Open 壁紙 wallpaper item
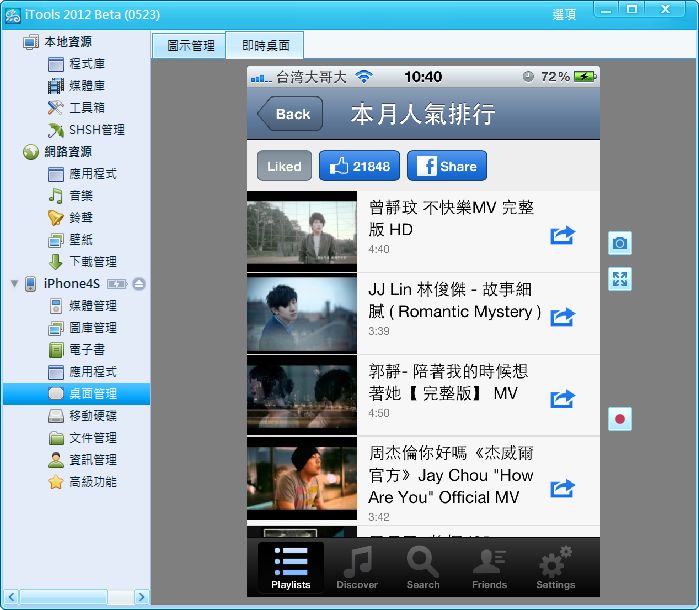 70,240
